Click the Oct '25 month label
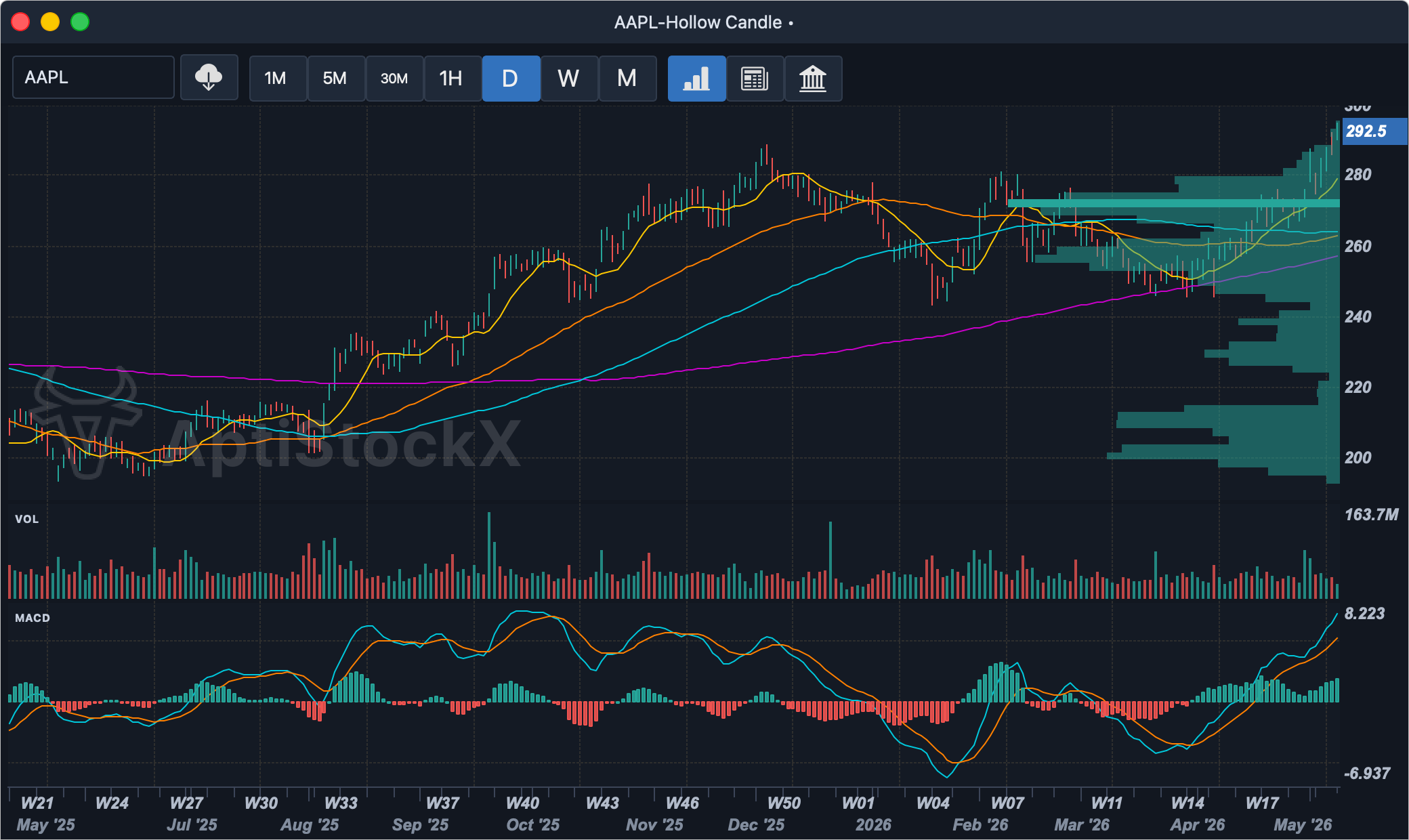This screenshot has height=840, width=1409. [533, 825]
